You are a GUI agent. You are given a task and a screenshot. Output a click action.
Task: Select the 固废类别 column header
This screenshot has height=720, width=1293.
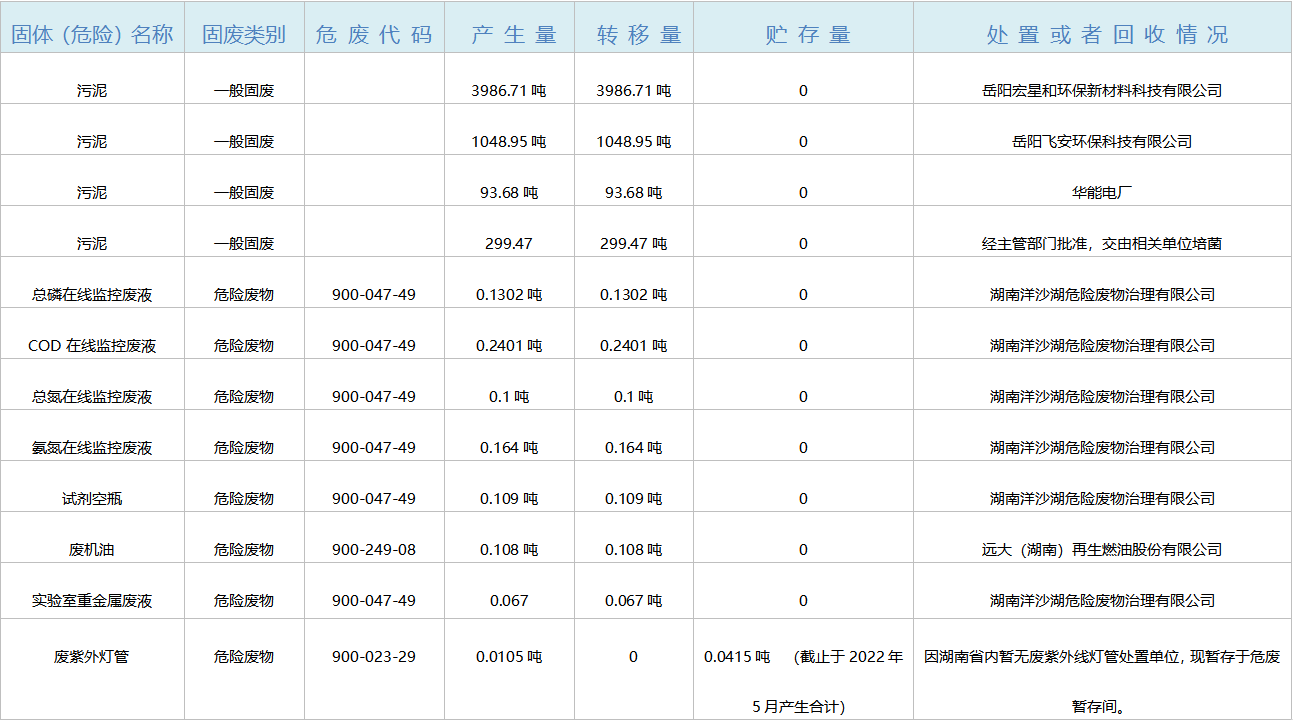pos(244,34)
